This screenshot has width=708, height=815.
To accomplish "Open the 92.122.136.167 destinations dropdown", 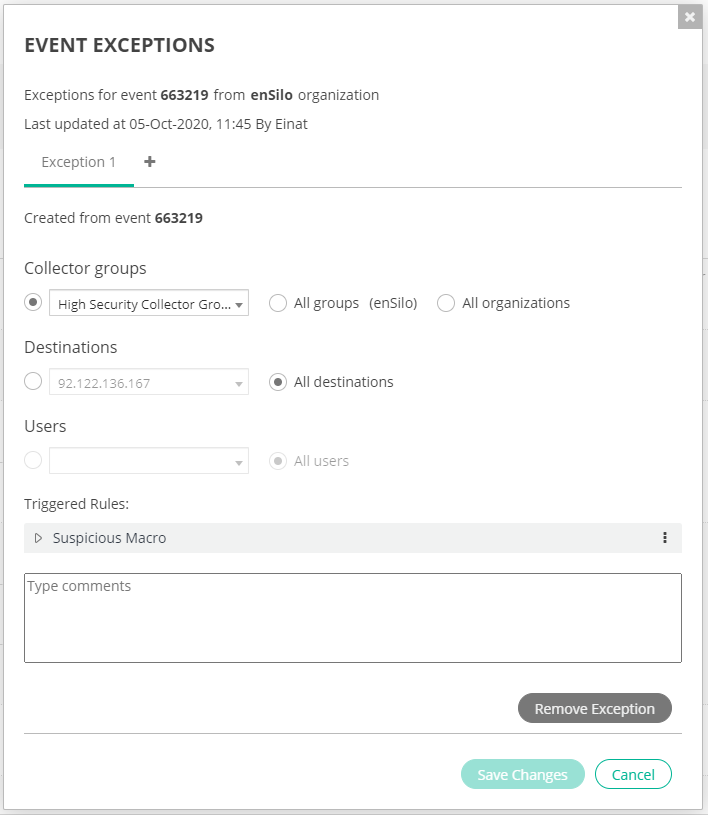I will pos(149,382).
